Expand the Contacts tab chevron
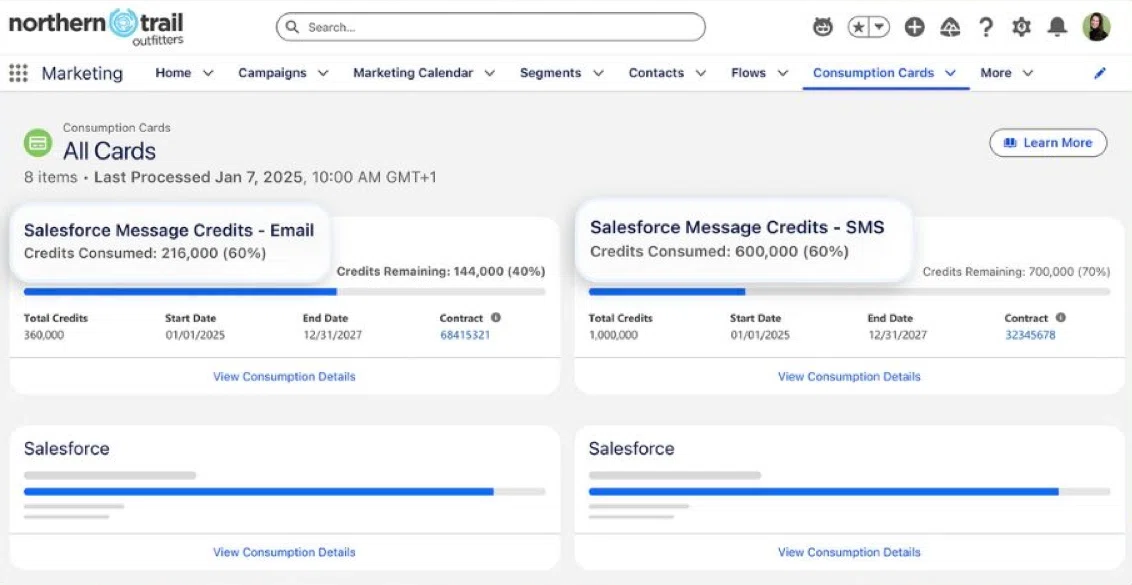Screen dimensions: 1132x585 [701, 73]
